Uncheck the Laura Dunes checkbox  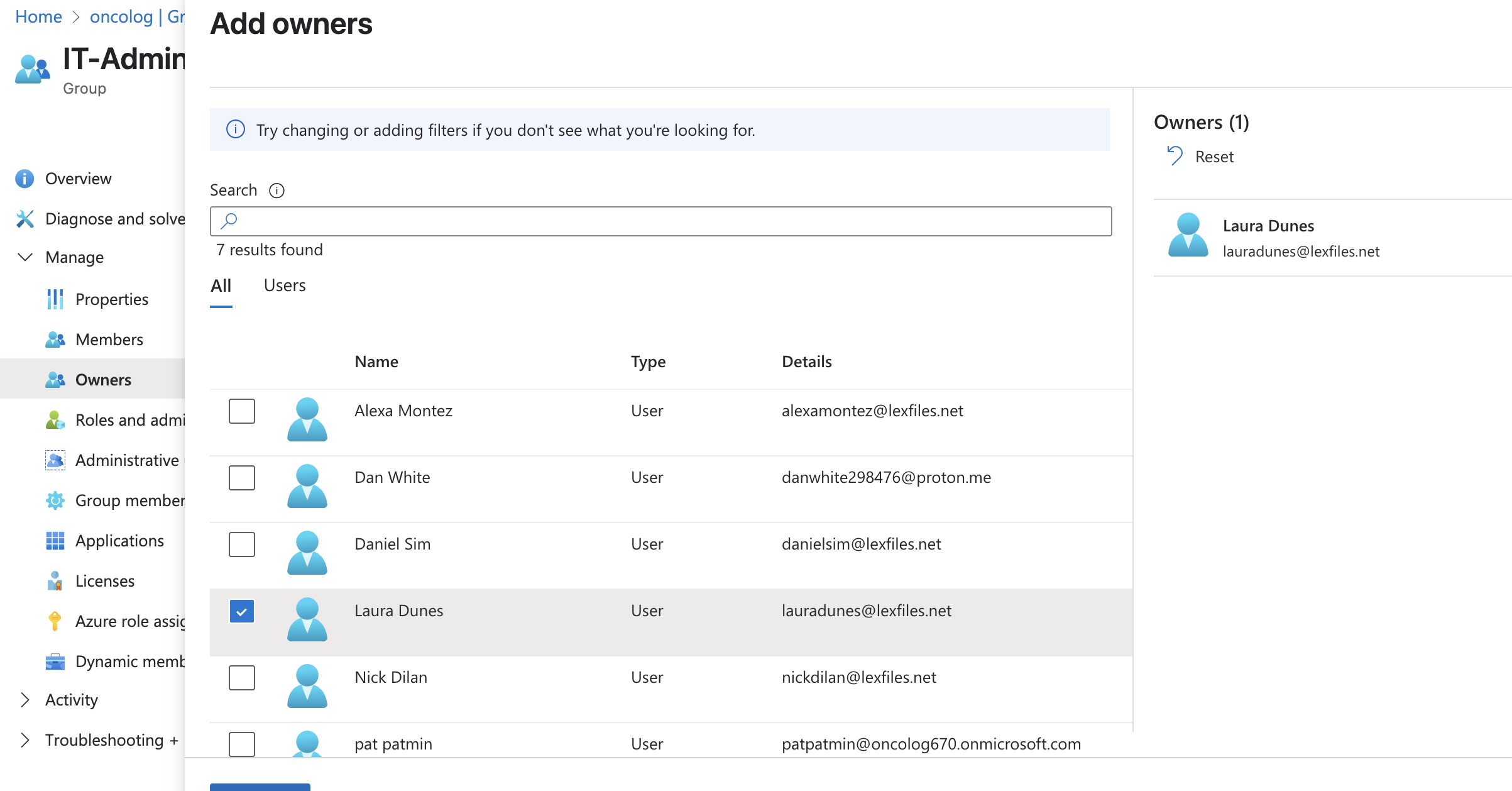coord(242,611)
